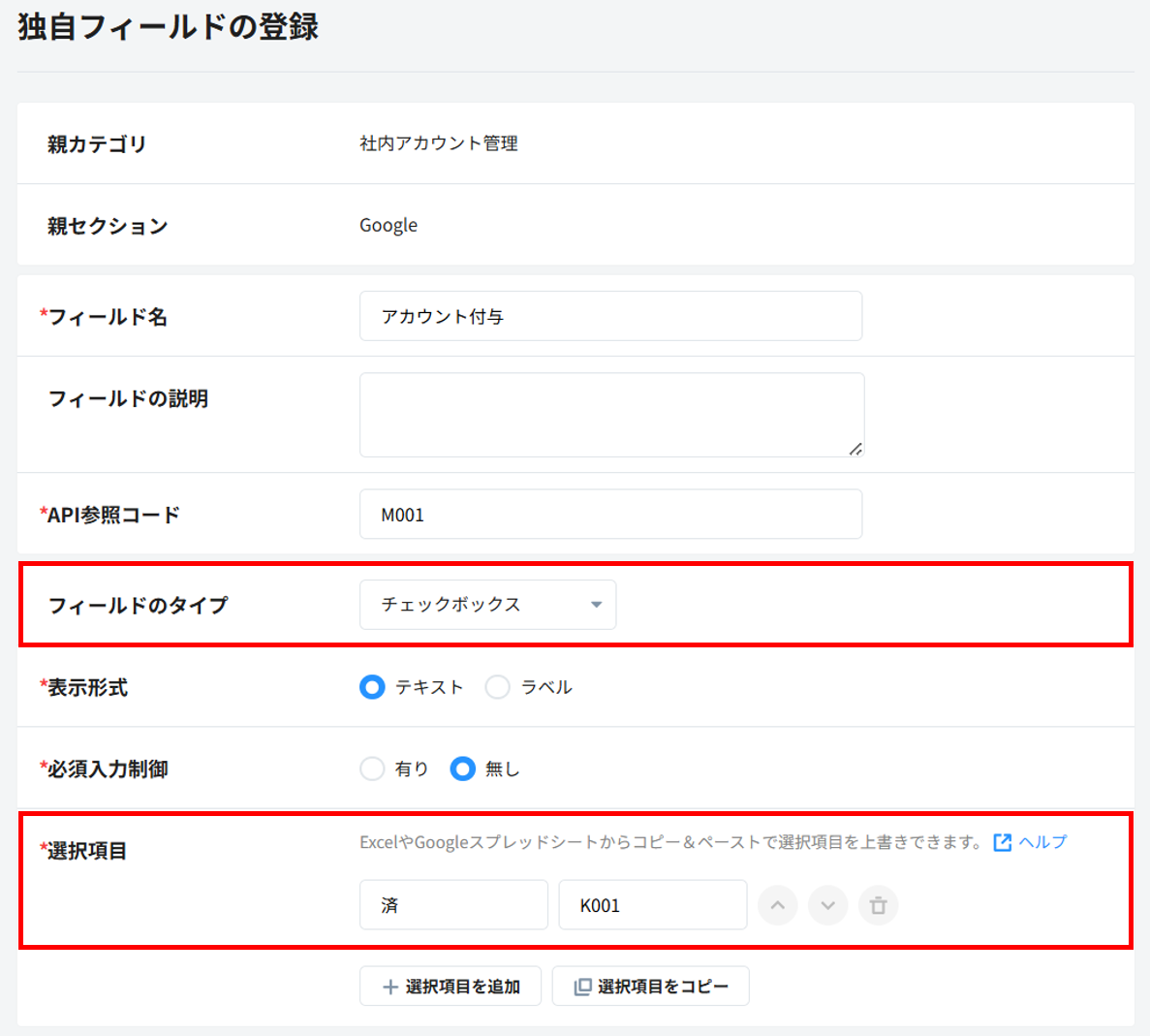This screenshot has height=1036, width=1150.
Task: Open the ヘルプ link
Action: point(1042,842)
